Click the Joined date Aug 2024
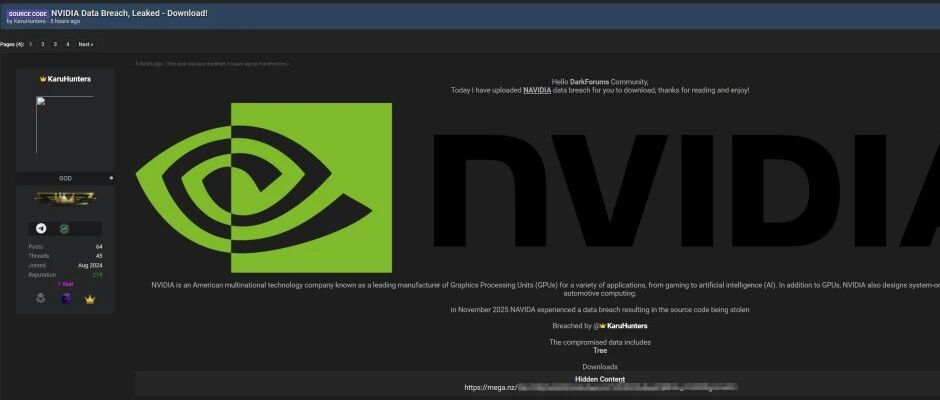Screen dimensions: 940x400 [x=91, y=265]
